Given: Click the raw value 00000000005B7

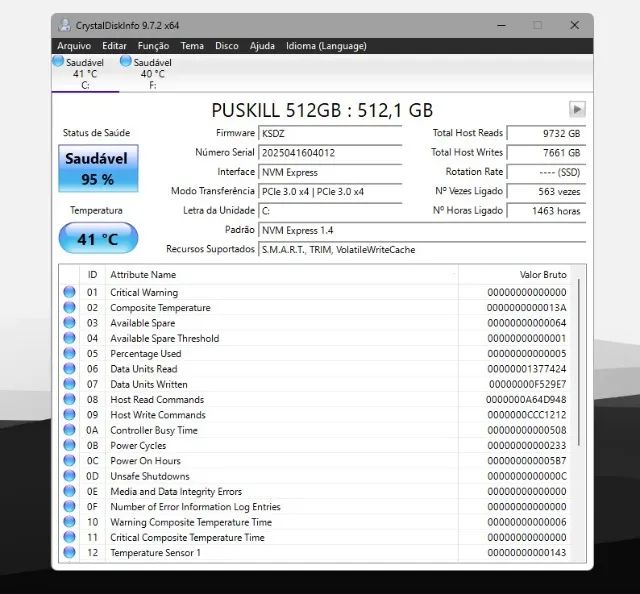Looking at the screenshot, I should coord(527,461).
